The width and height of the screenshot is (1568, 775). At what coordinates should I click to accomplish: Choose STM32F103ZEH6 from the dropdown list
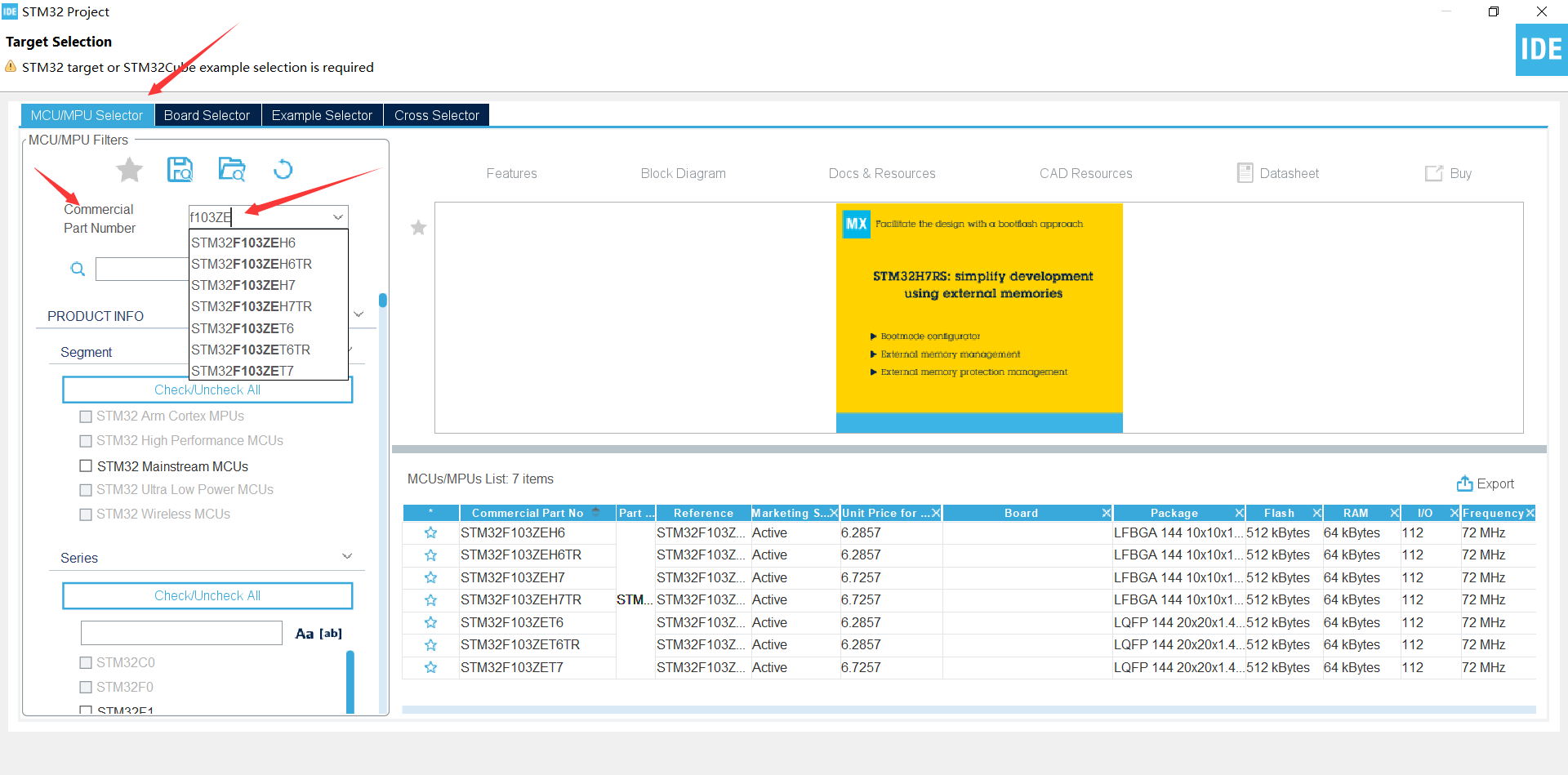click(x=269, y=243)
